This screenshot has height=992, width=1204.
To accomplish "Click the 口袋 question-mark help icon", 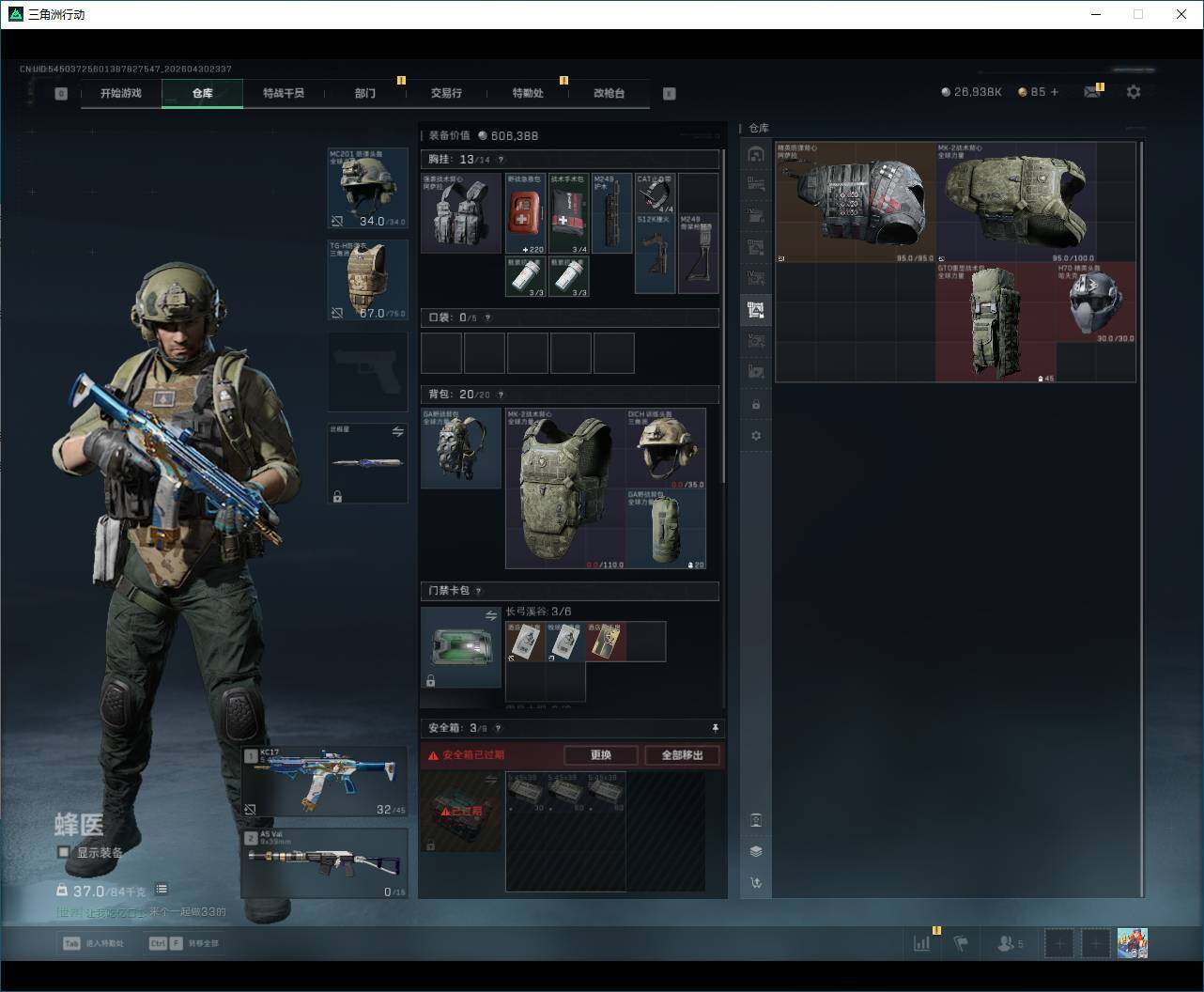I will 487,318.
